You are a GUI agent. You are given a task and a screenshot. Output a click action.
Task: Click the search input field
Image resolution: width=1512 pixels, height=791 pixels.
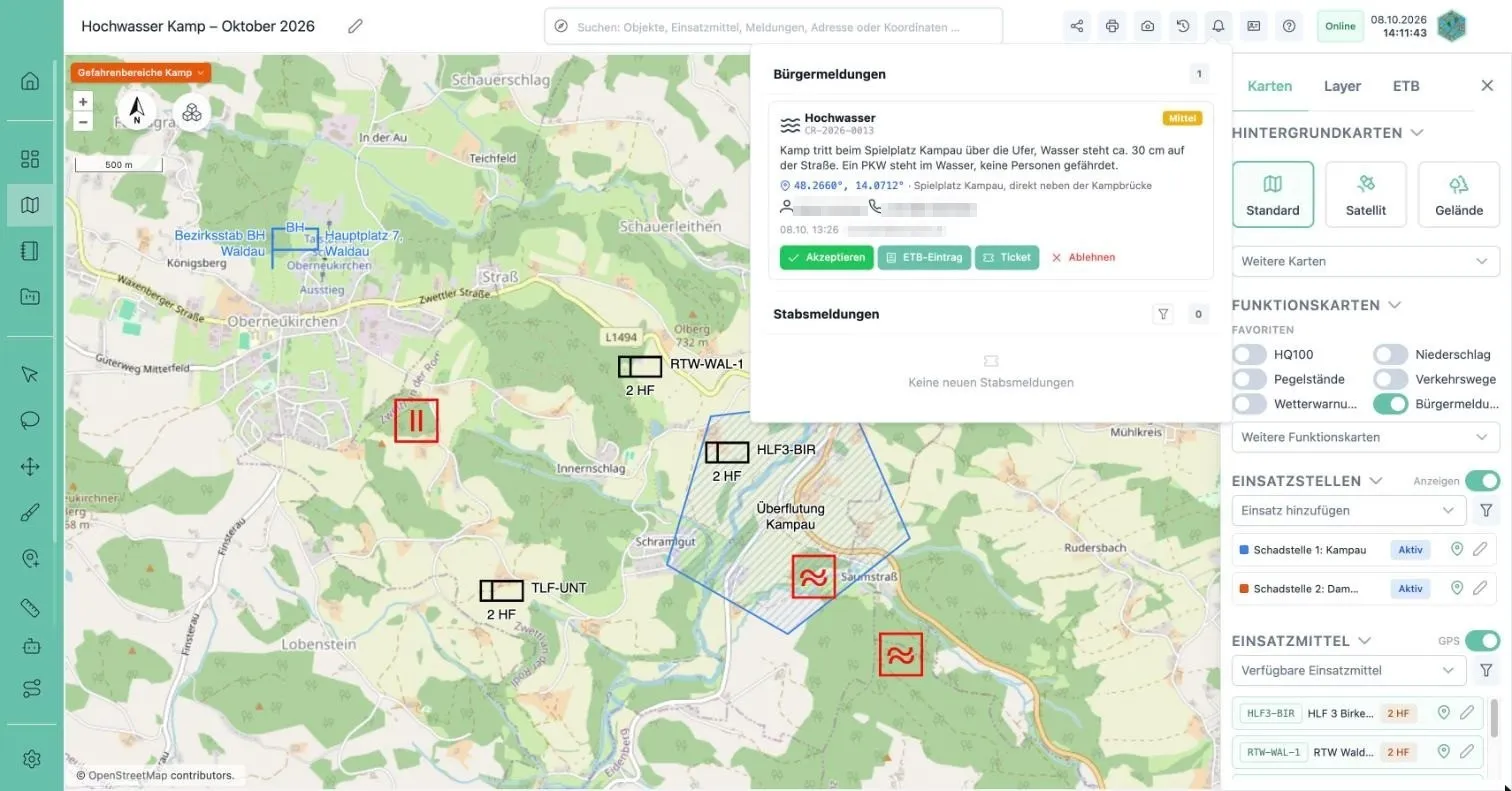774,27
